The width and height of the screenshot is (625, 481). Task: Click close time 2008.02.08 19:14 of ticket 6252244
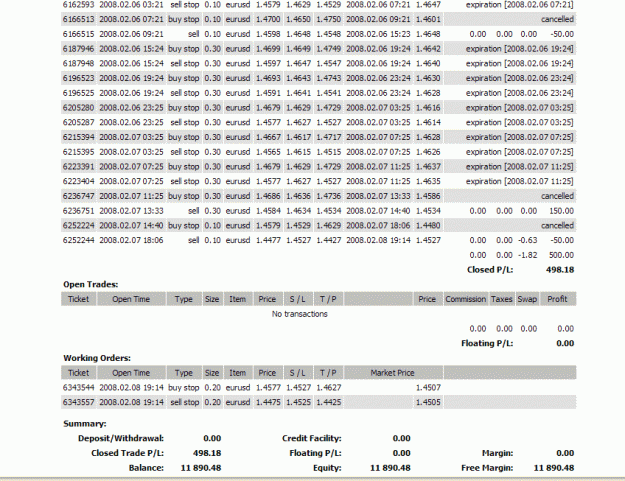[x=378, y=240]
